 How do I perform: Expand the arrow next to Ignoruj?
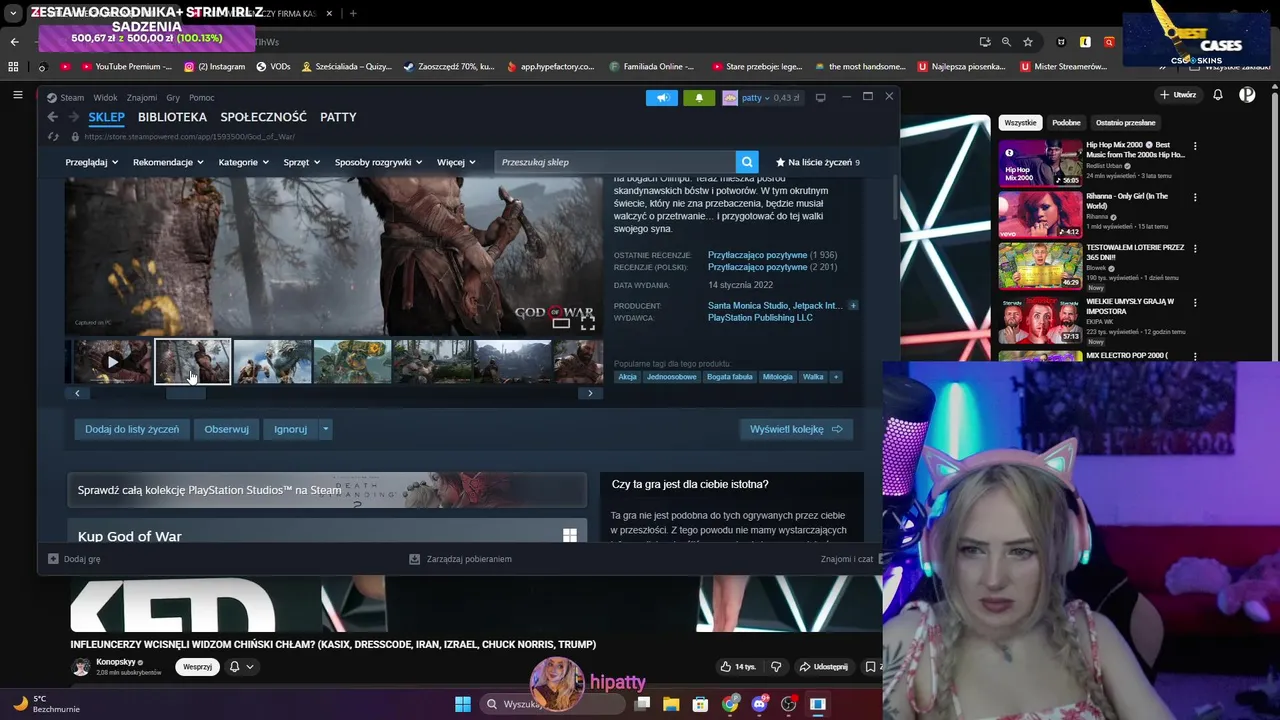tap(325, 429)
